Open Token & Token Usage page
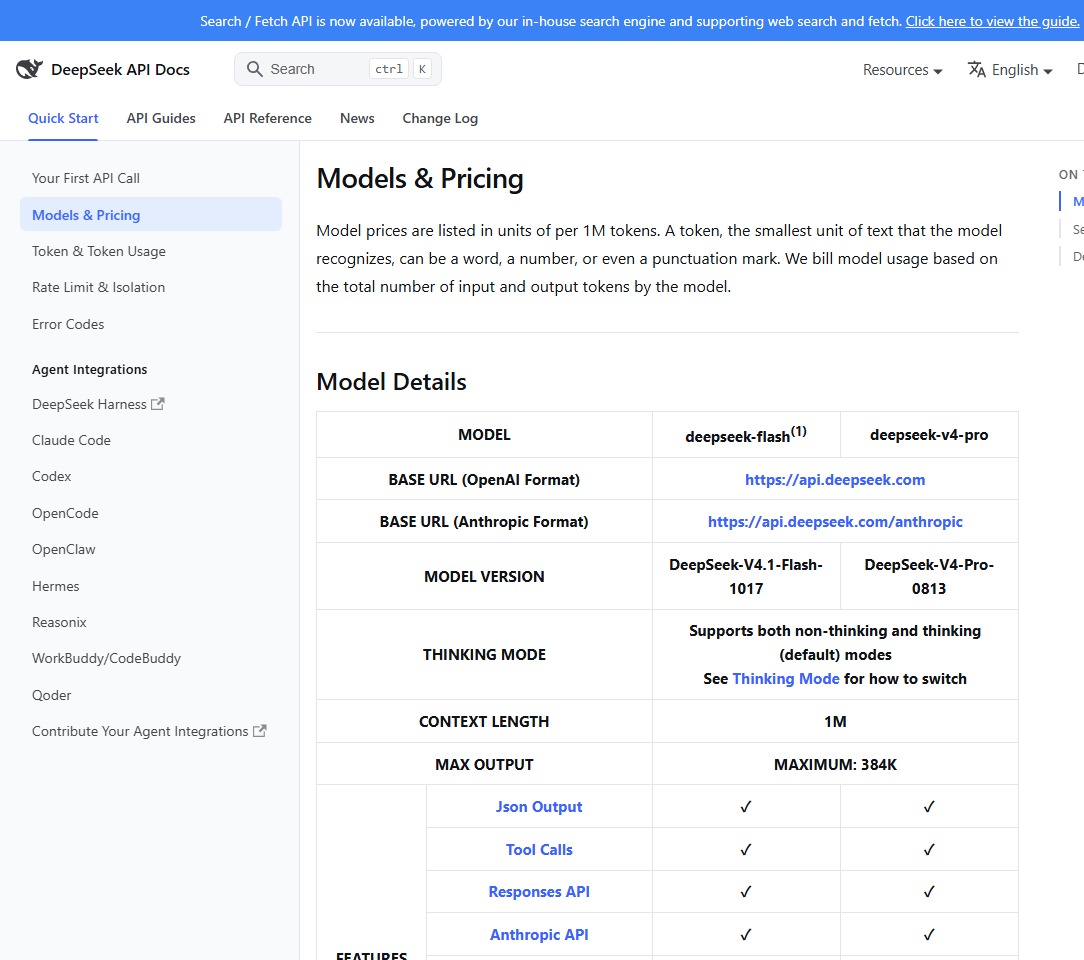Image resolution: width=1084 pixels, height=960 pixels. pos(99,252)
